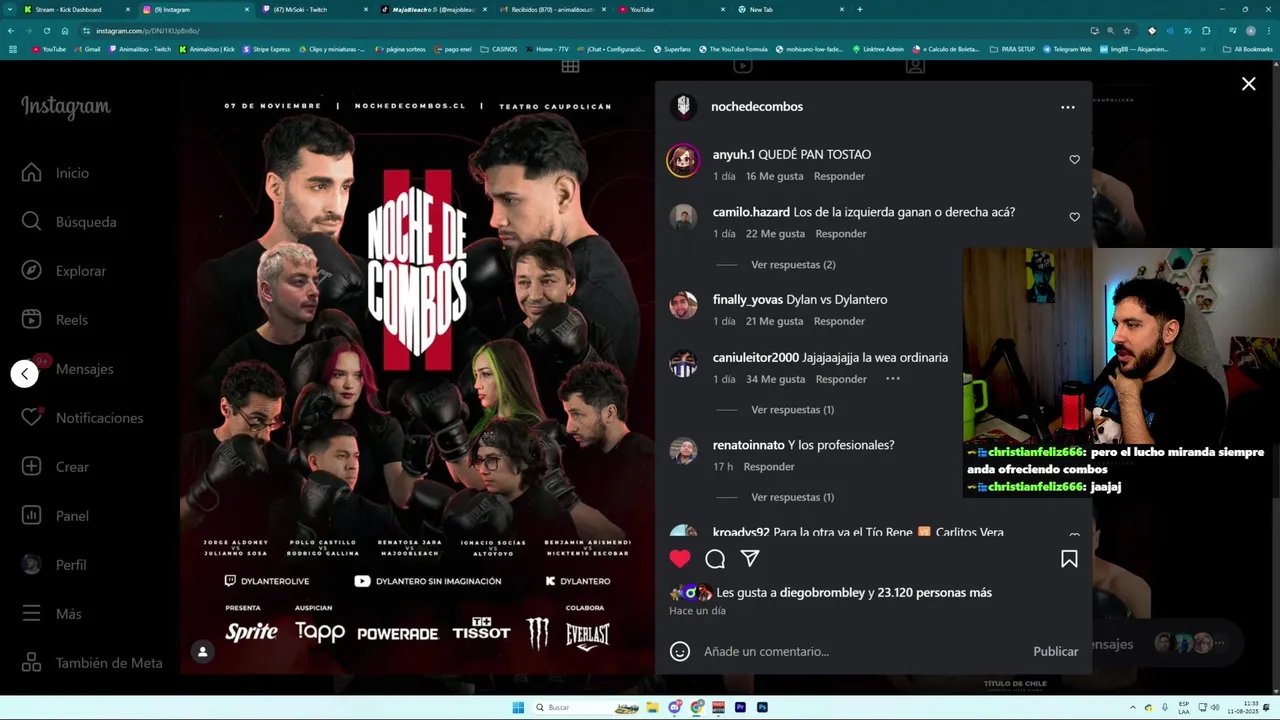Expand camilo.hazard's replies (2)
The image size is (1280, 720).
click(793, 265)
